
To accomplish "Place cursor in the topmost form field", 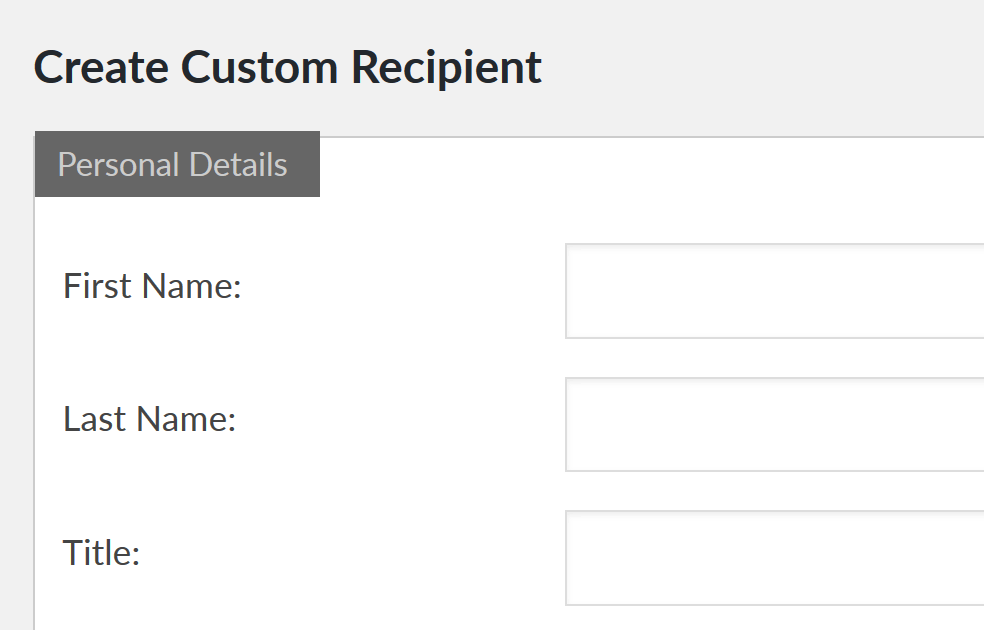I will 774,291.
